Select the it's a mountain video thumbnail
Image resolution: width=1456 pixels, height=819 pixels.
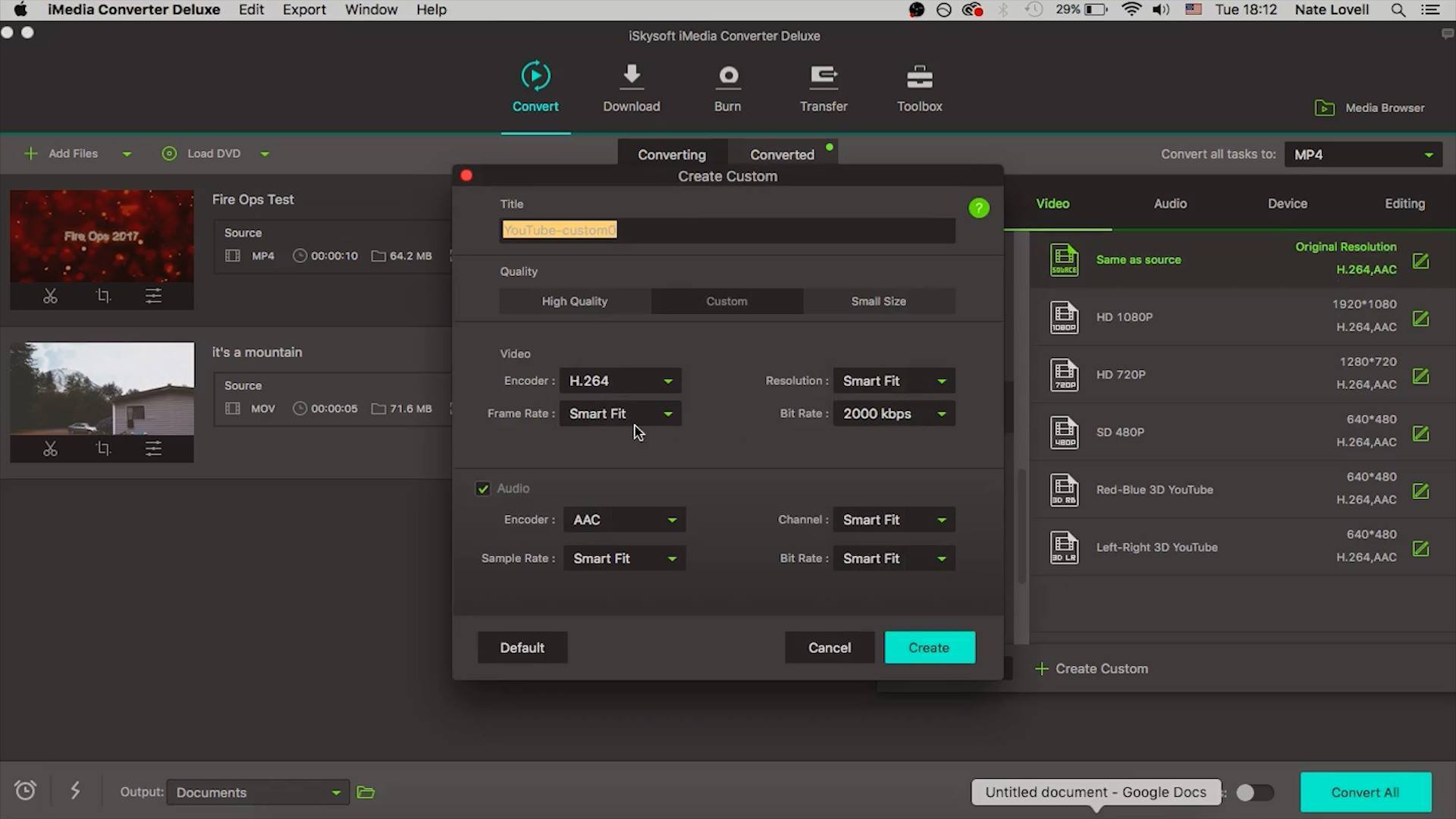coord(102,388)
